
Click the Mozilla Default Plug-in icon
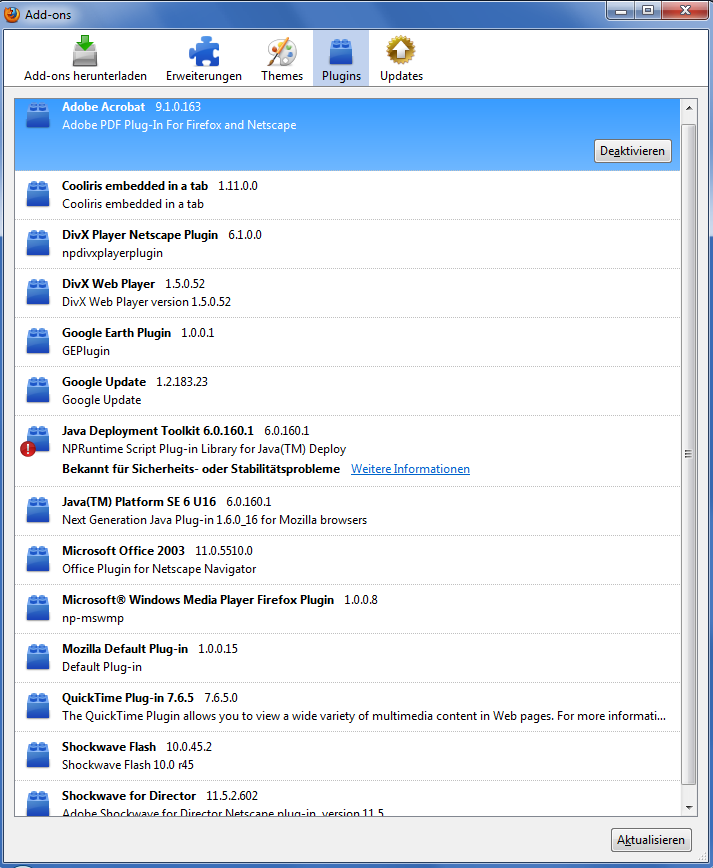coord(38,657)
